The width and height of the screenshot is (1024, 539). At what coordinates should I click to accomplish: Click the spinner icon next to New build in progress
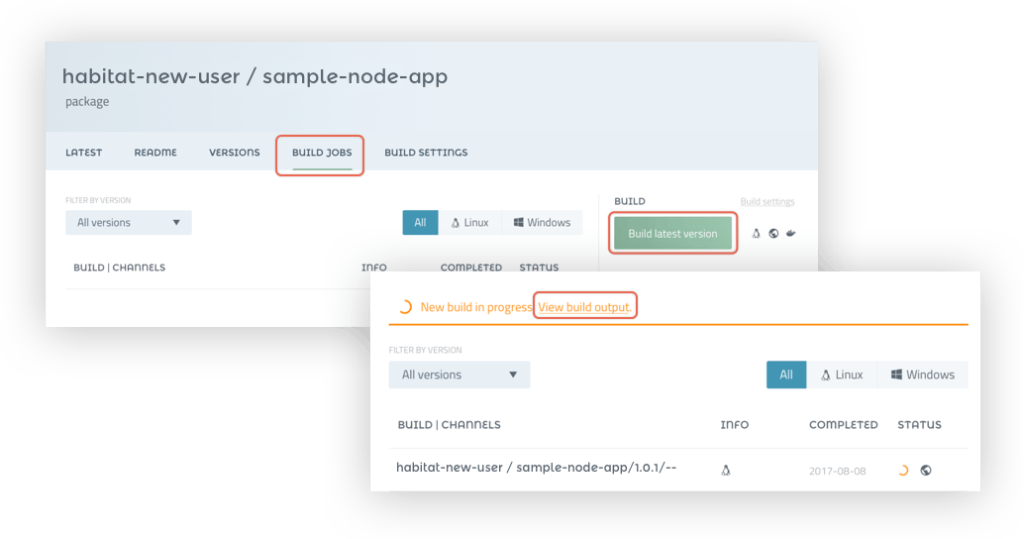[x=404, y=307]
